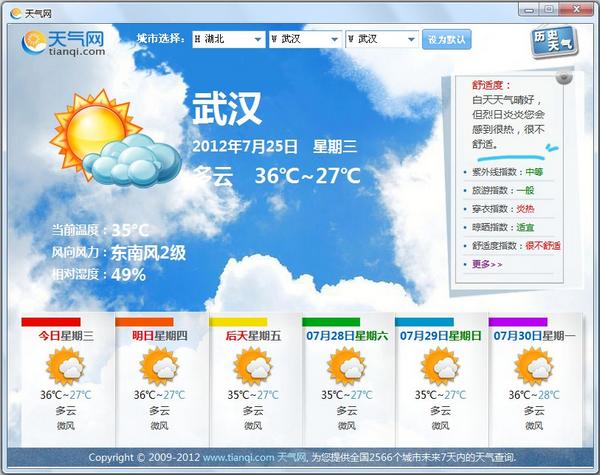Open the rightmost district dropdown showing 武汉
Image resolution: width=600 pixels, height=475 pixels.
381,40
